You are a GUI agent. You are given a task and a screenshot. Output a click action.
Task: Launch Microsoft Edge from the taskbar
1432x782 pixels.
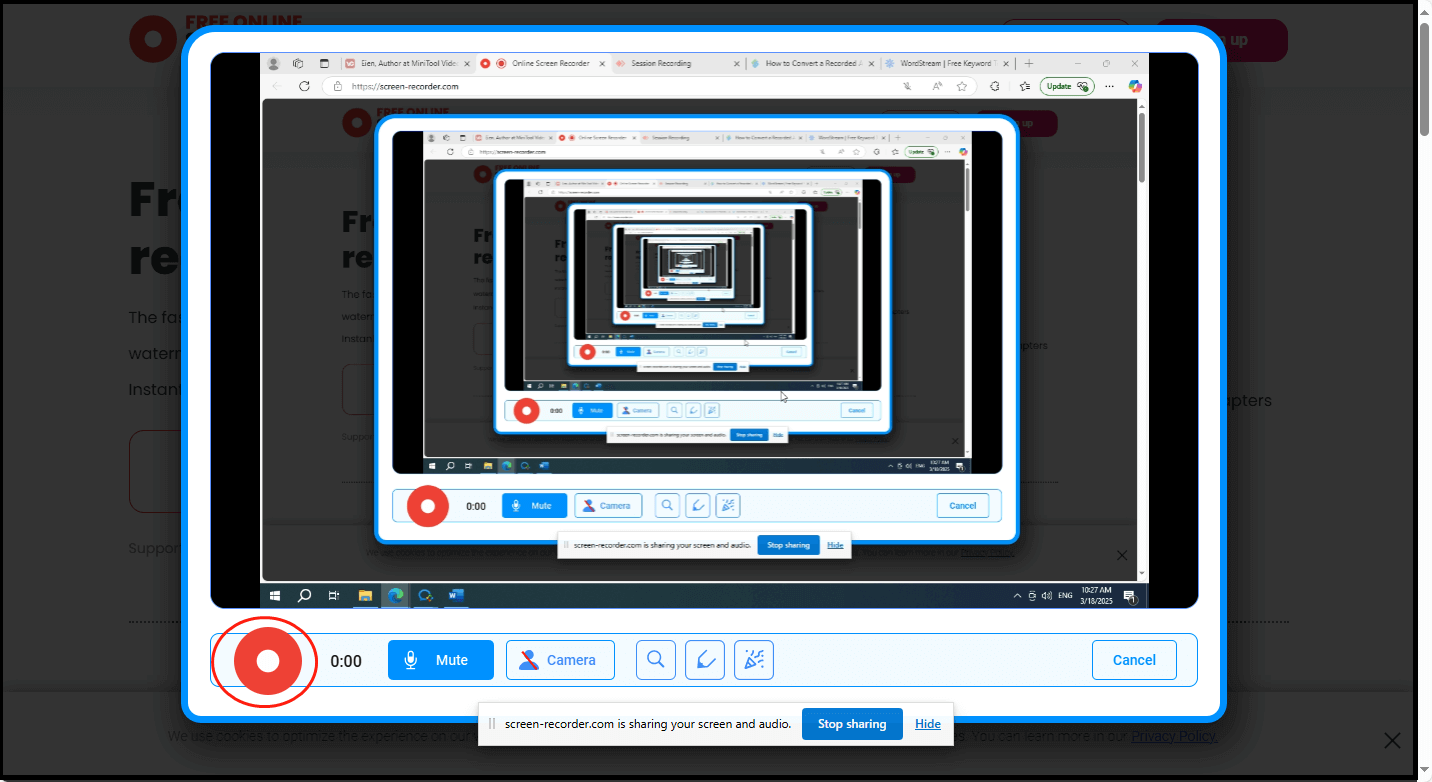(x=395, y=595)
